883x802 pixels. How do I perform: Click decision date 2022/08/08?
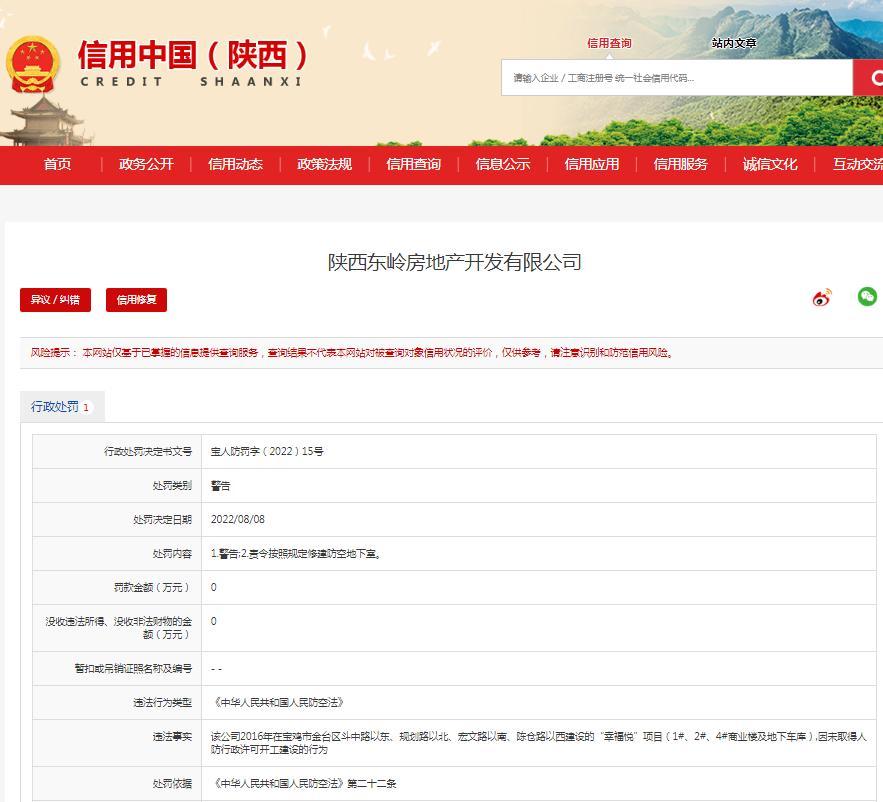238,519
